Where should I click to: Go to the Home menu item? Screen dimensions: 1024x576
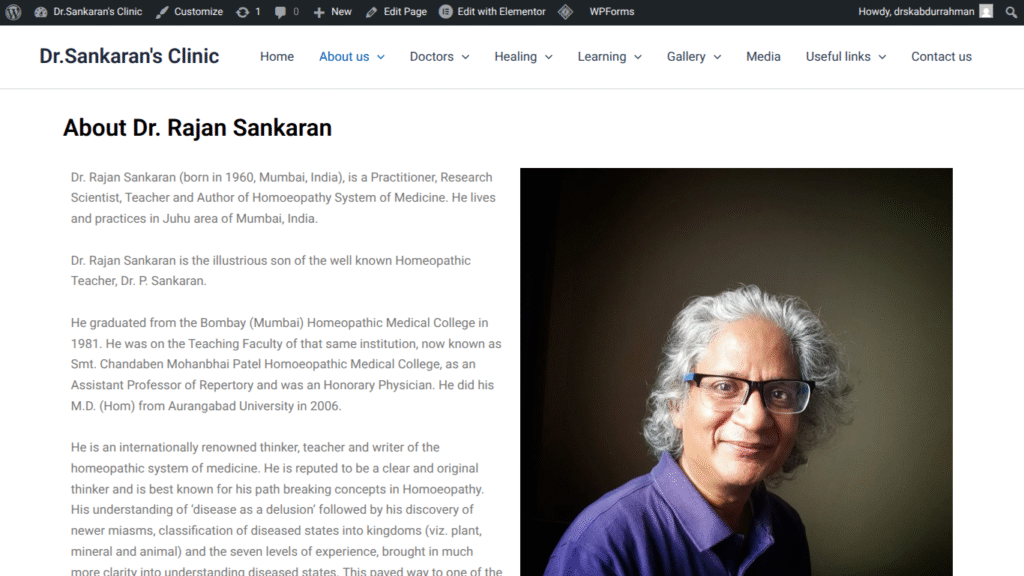click(277, 57)
